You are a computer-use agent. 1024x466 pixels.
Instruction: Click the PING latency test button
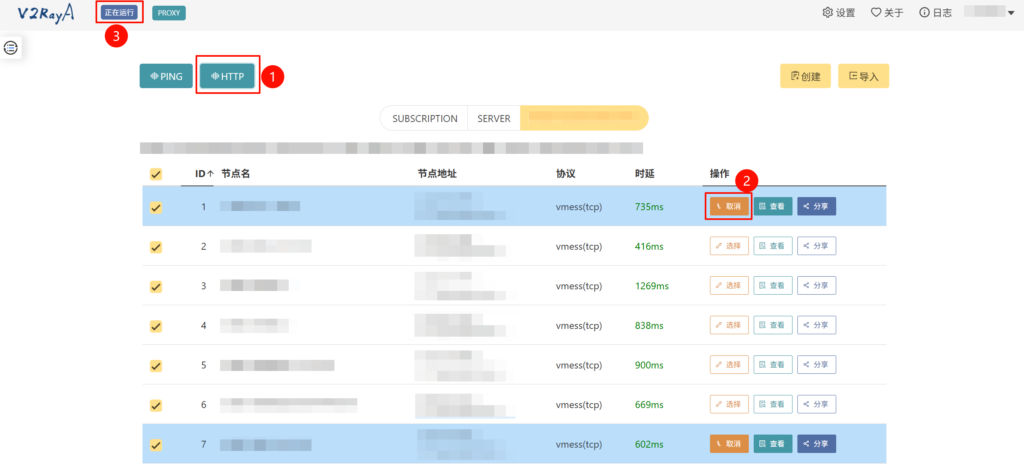pos(165,76)
